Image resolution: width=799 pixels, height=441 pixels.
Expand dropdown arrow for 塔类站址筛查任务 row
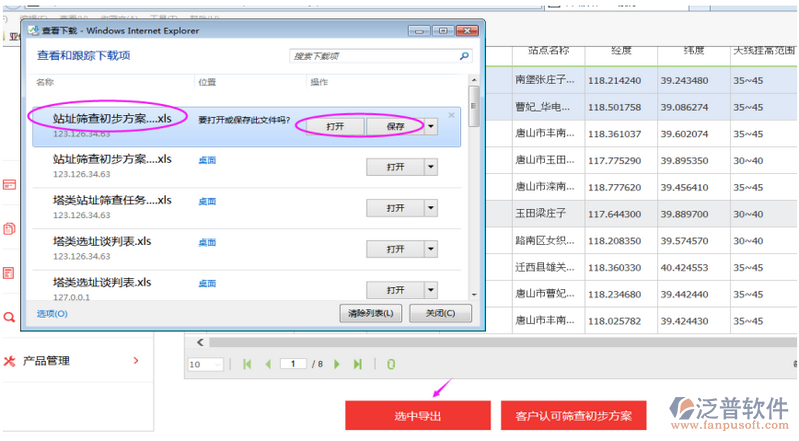[x=431, y=208]
